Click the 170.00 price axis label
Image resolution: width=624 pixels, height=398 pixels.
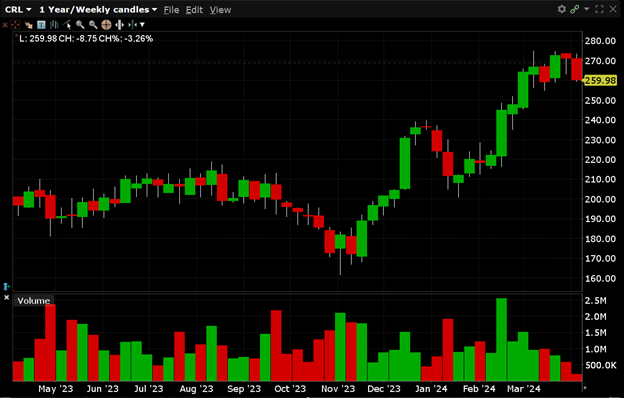[x=600, y=259]
